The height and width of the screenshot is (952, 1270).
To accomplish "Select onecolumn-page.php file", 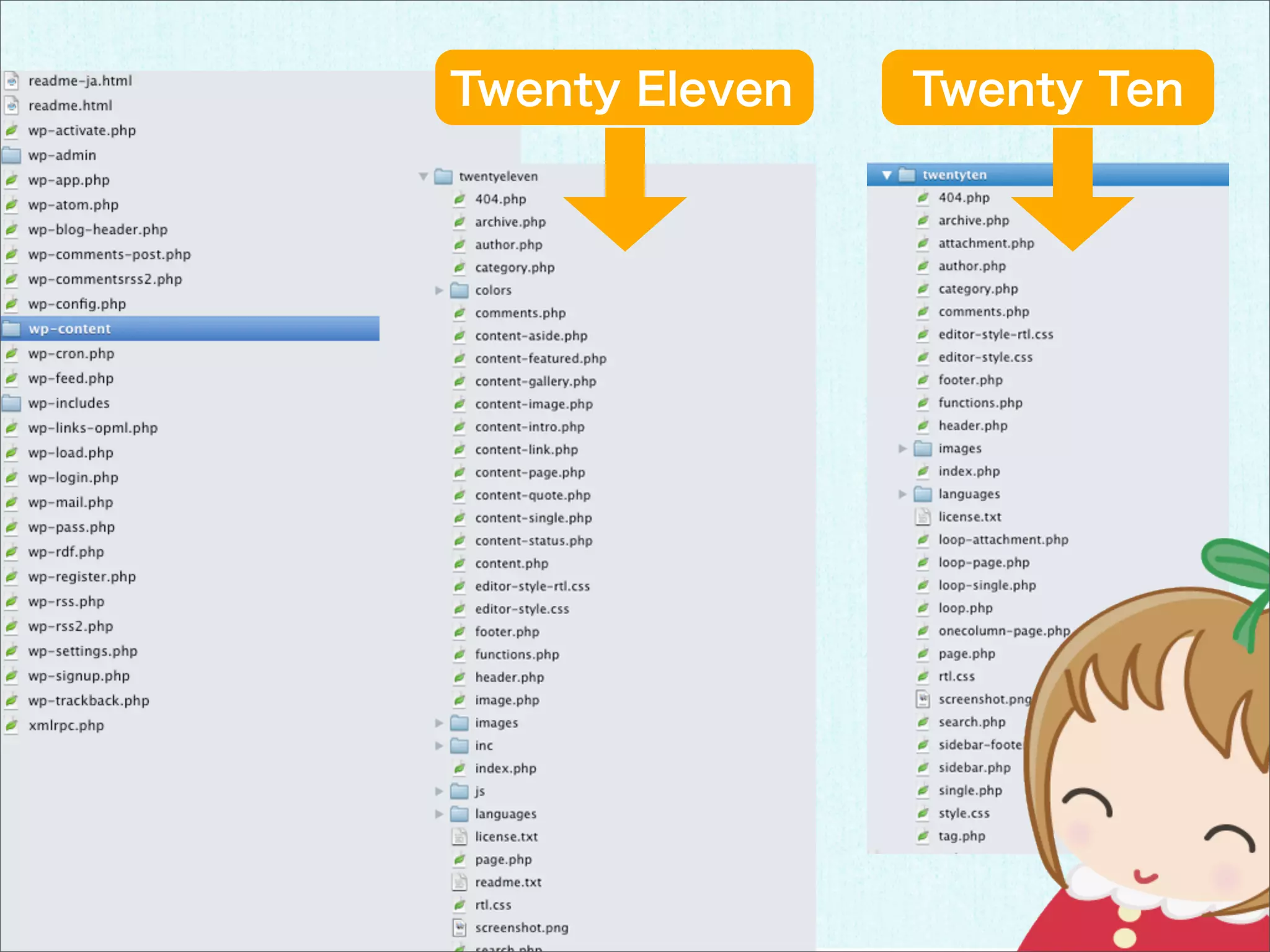I will pos(1004,631).
